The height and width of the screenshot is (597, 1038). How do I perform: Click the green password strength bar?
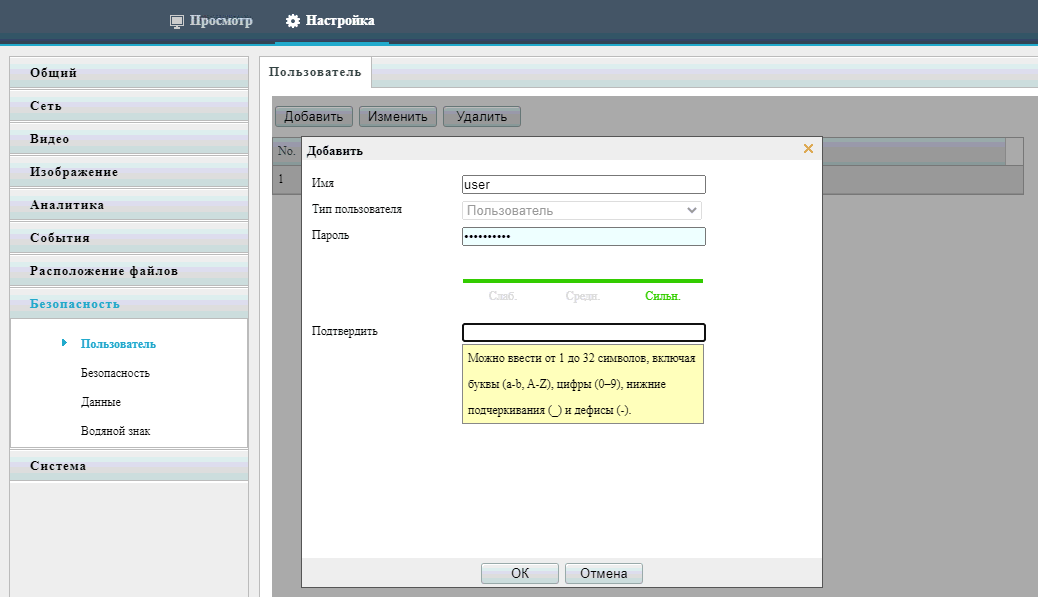(583, 281)
